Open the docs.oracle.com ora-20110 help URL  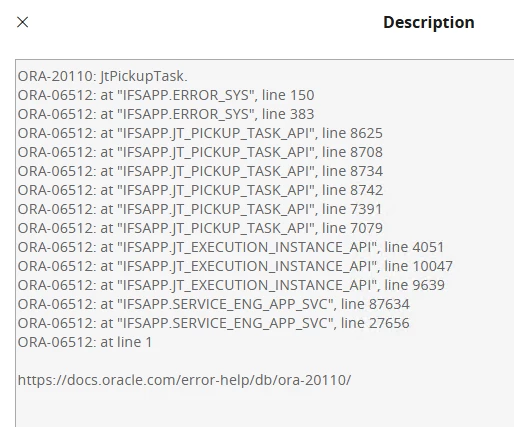(x=184, y=380)
